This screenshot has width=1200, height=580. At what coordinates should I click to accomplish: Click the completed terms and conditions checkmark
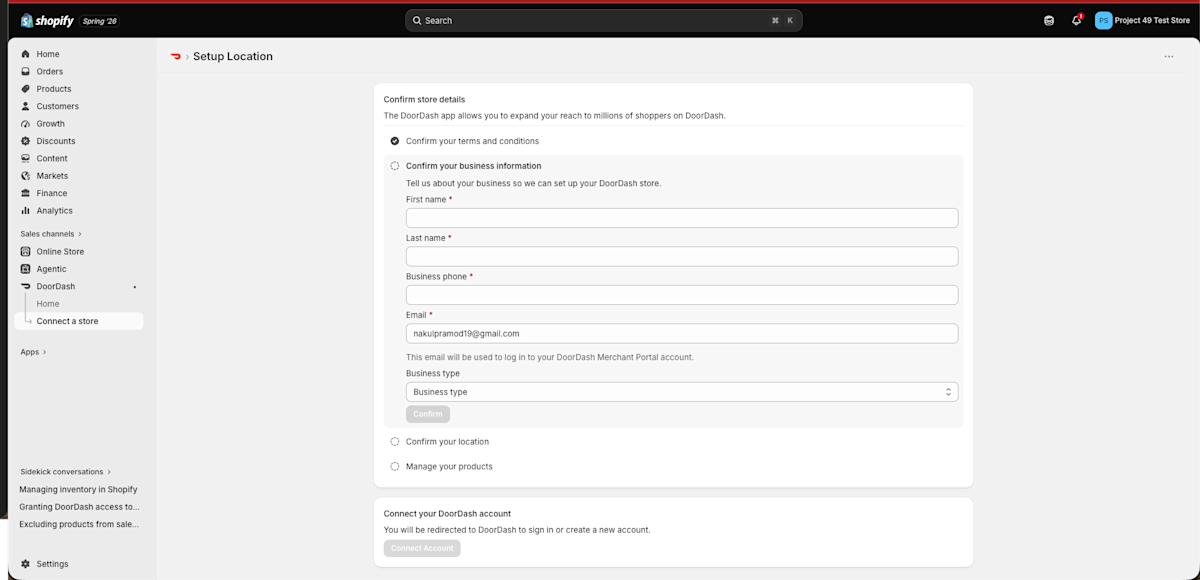[395, 141]
